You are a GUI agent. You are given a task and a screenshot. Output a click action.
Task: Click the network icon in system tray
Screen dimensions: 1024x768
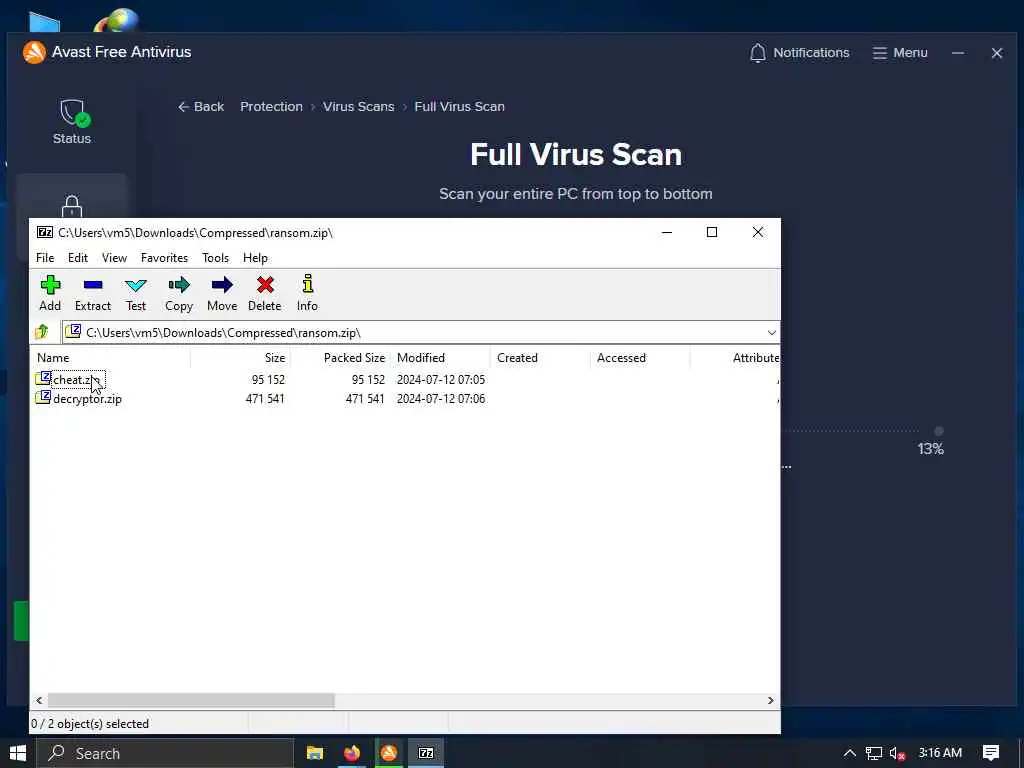[873, 753]
